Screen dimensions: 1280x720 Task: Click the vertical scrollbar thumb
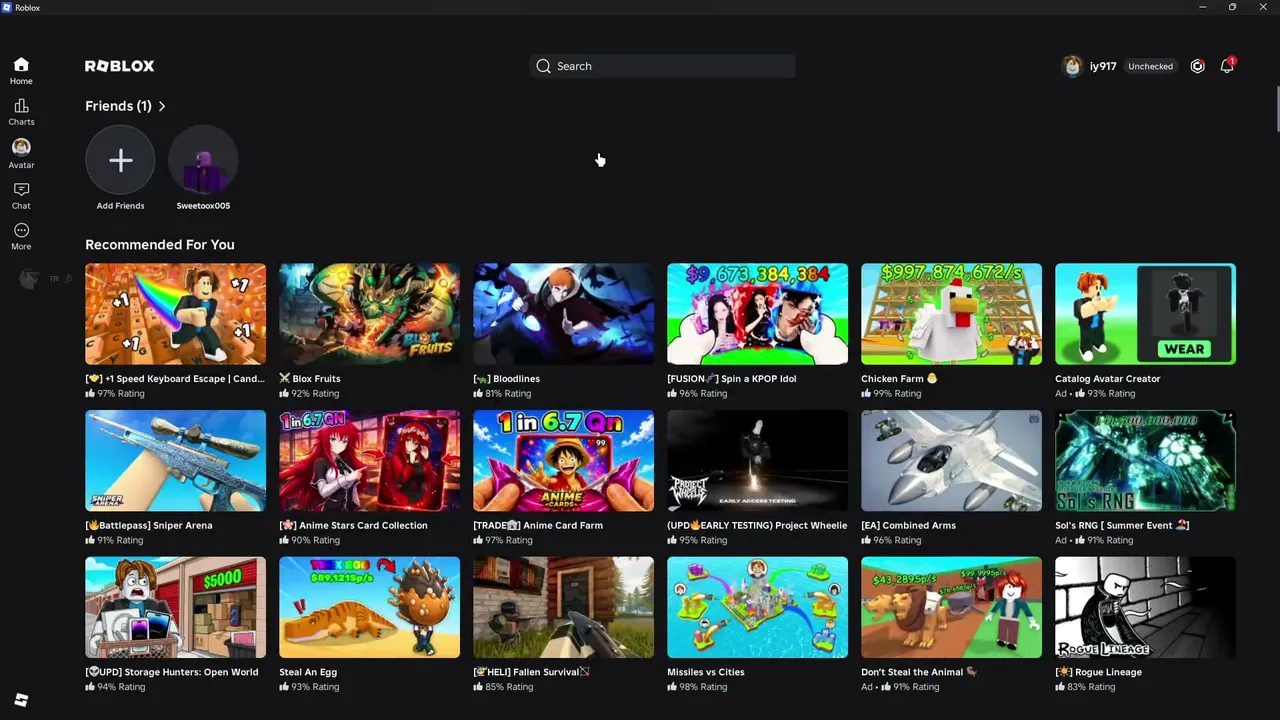pos(1277,109)
